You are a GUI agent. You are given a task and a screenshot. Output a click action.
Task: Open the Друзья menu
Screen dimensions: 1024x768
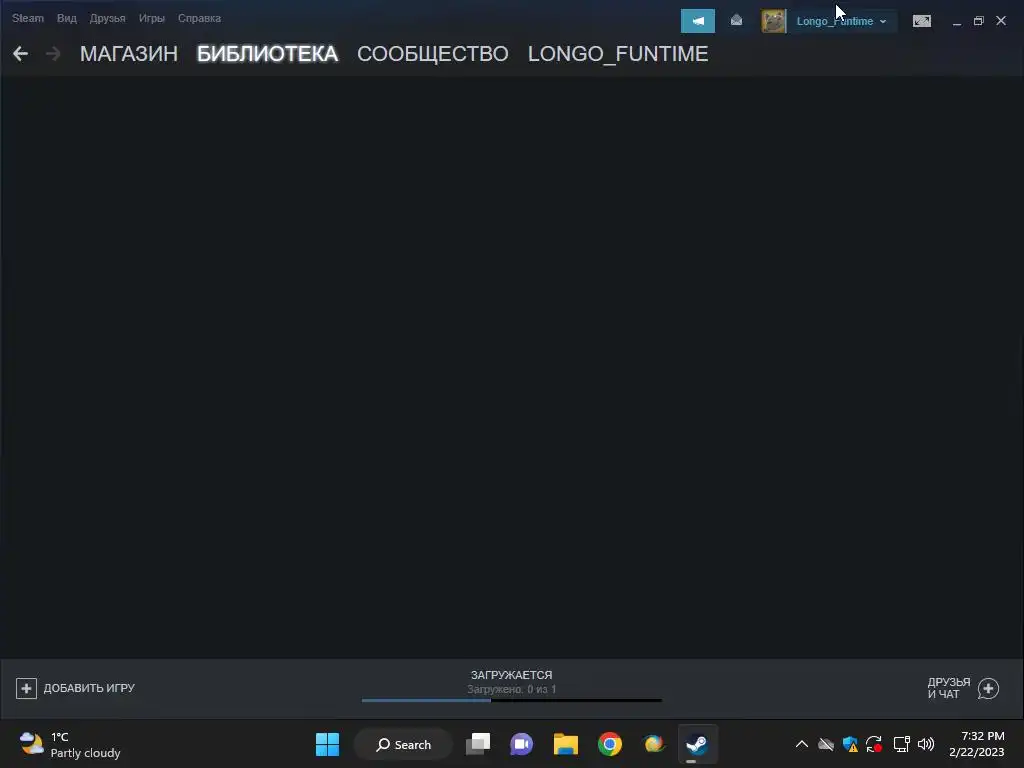click(x=107, y=18)
